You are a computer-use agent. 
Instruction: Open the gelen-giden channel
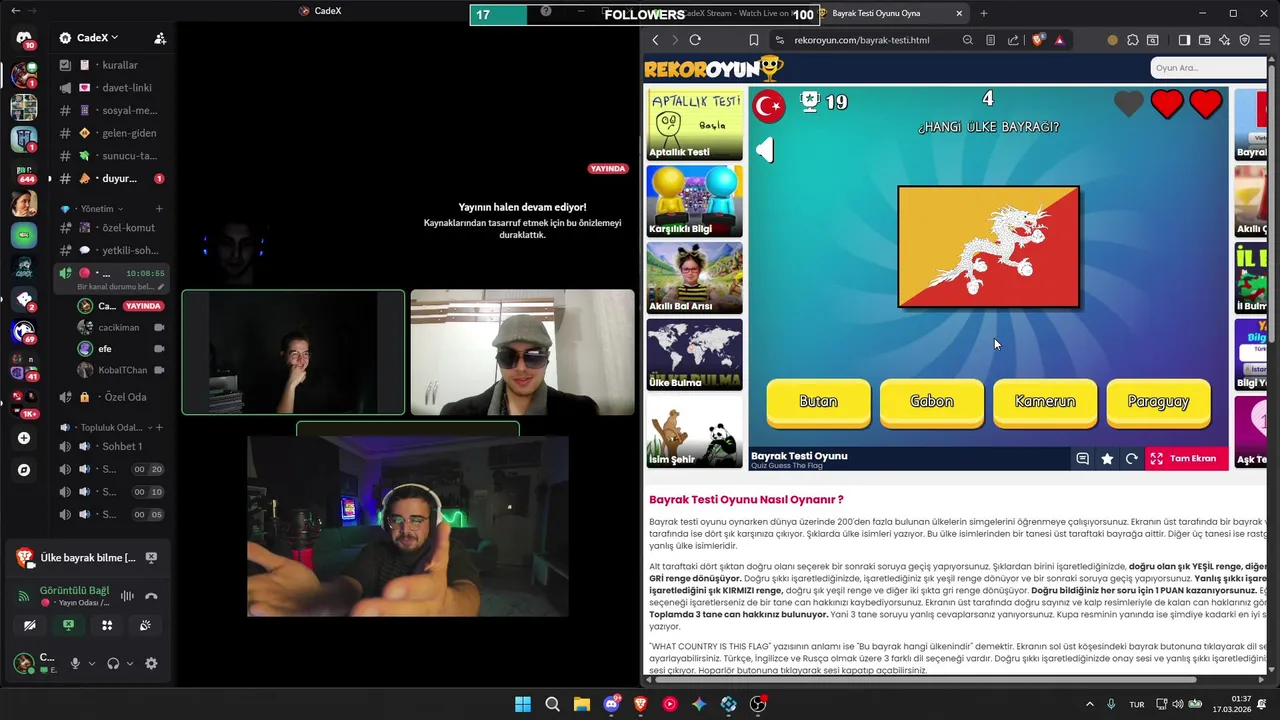[x=110, y=133]
